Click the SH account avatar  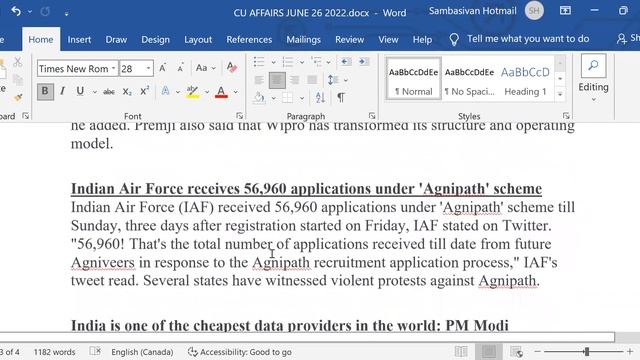[x=534, y=11]
